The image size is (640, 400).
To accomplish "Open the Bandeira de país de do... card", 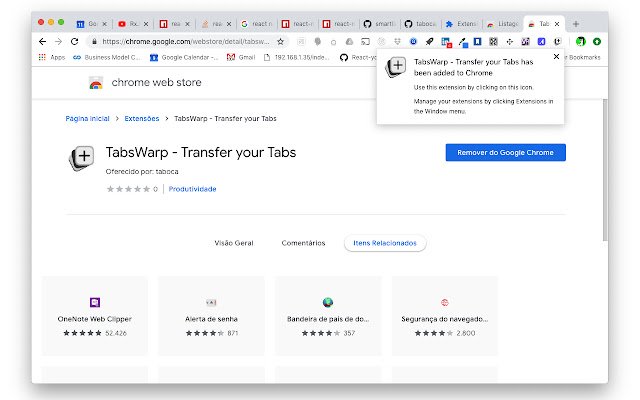I will tap(328, 316).
